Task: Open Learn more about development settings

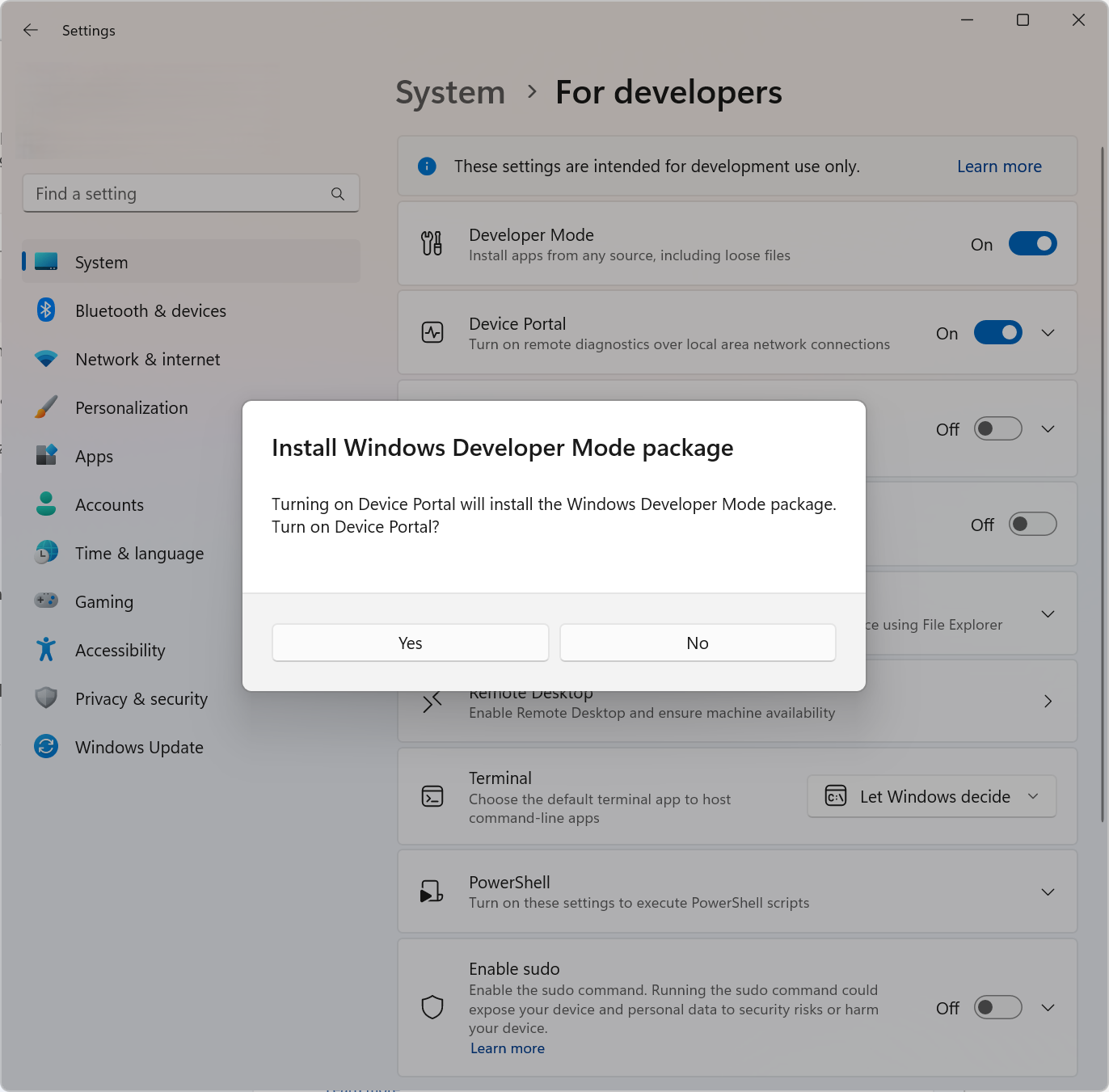Action: coord(999,166)
